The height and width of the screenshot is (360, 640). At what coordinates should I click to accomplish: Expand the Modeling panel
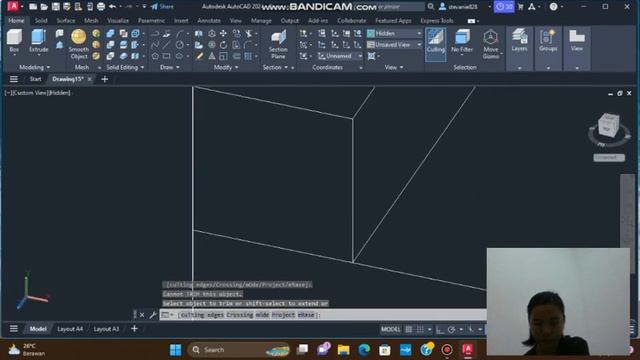click(x=34, y=67)
